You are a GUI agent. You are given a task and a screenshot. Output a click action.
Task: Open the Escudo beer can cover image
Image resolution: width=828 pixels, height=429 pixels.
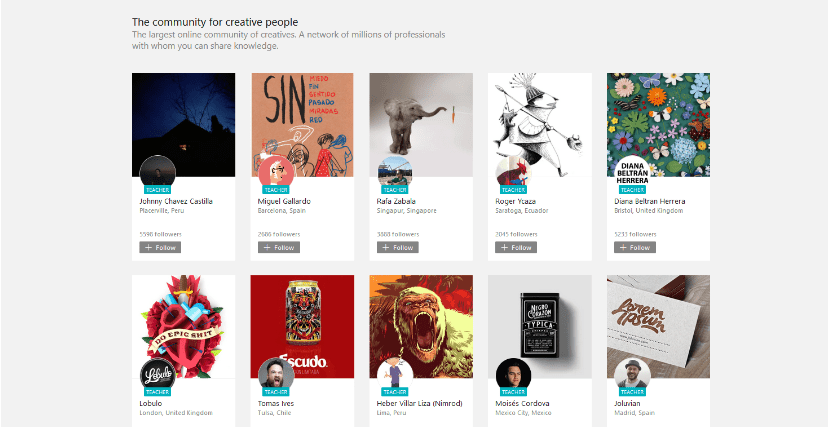coord(302,318)
